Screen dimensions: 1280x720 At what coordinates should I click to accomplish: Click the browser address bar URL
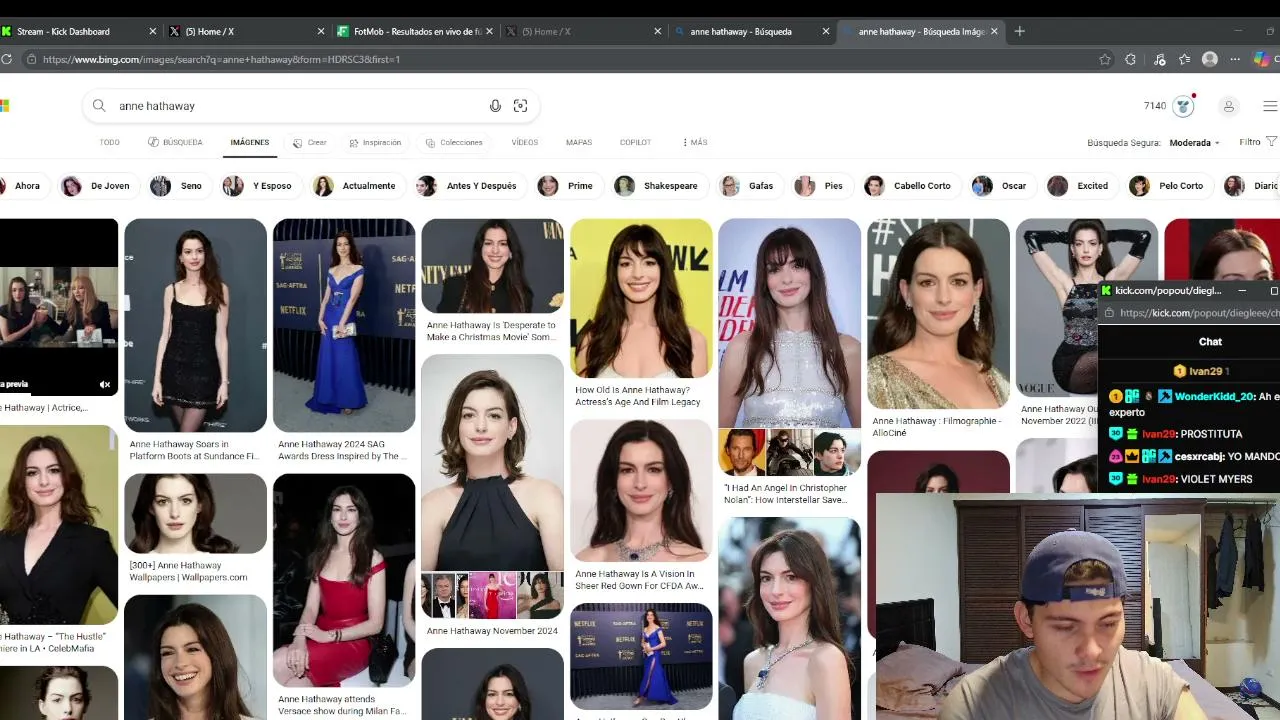(221, 59)
